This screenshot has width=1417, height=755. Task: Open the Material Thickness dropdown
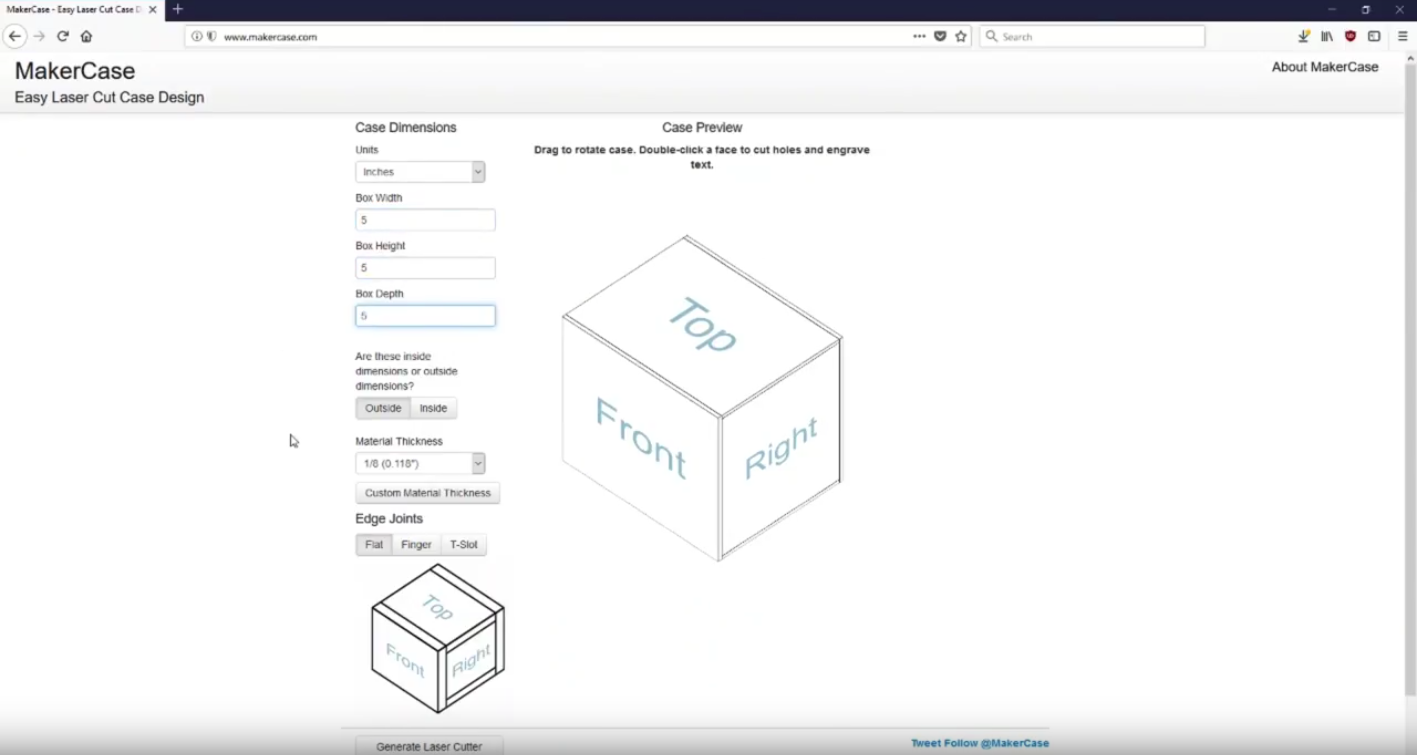click(x=420, y=464)
